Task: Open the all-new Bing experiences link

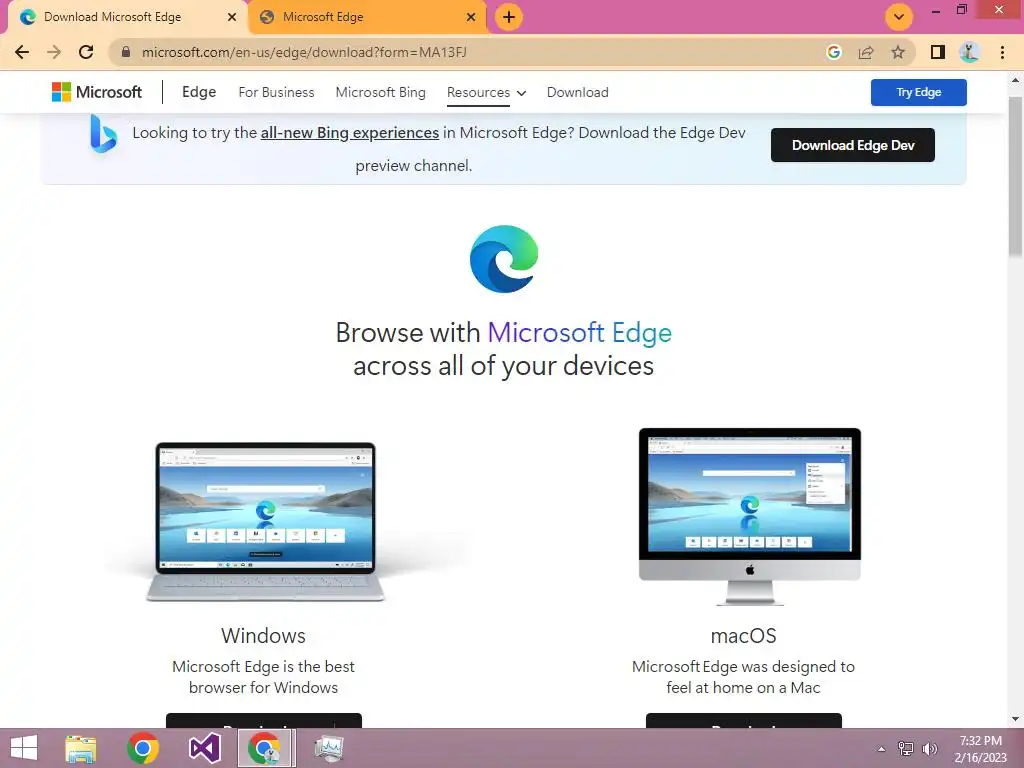Action: (349, 133)
